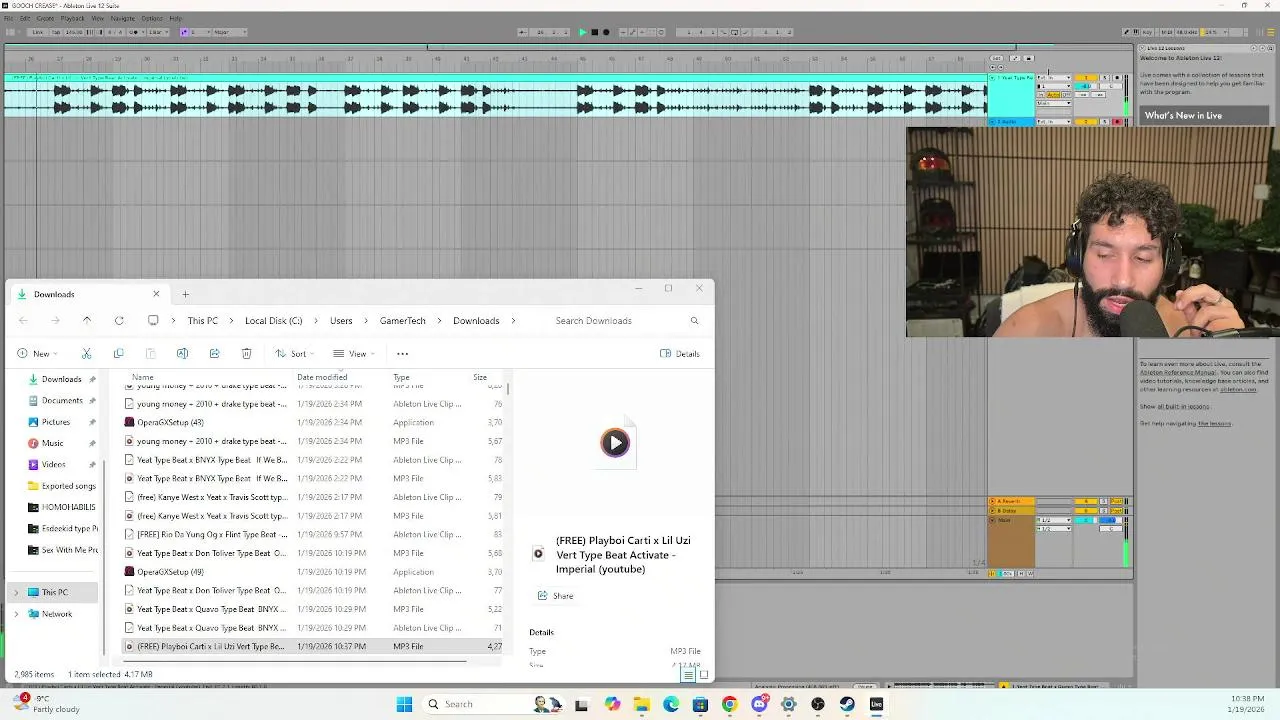Toggle the metronome in Ableton's control bar
Screen dimensions: 1280x720
(x=133, y=32)
